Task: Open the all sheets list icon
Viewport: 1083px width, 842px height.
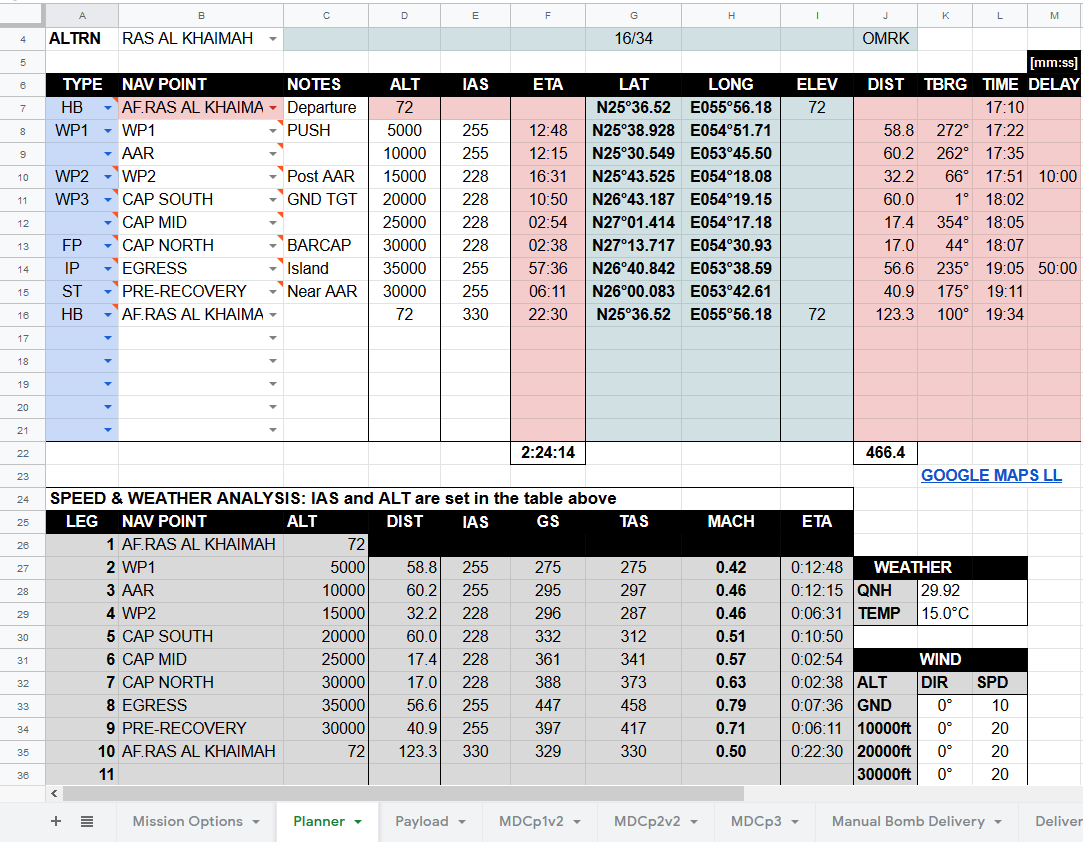Action: click(87, 821)
